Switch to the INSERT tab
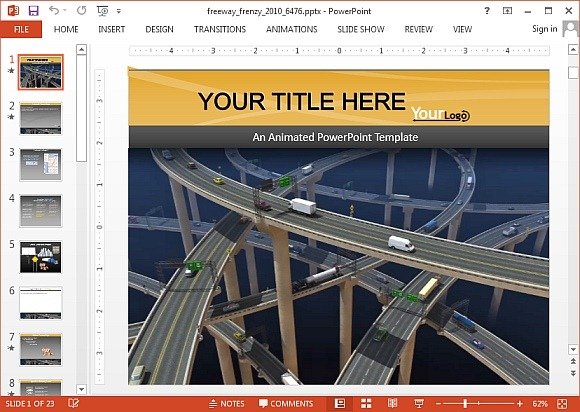580x412 pixels. click(x=111, y=29)
